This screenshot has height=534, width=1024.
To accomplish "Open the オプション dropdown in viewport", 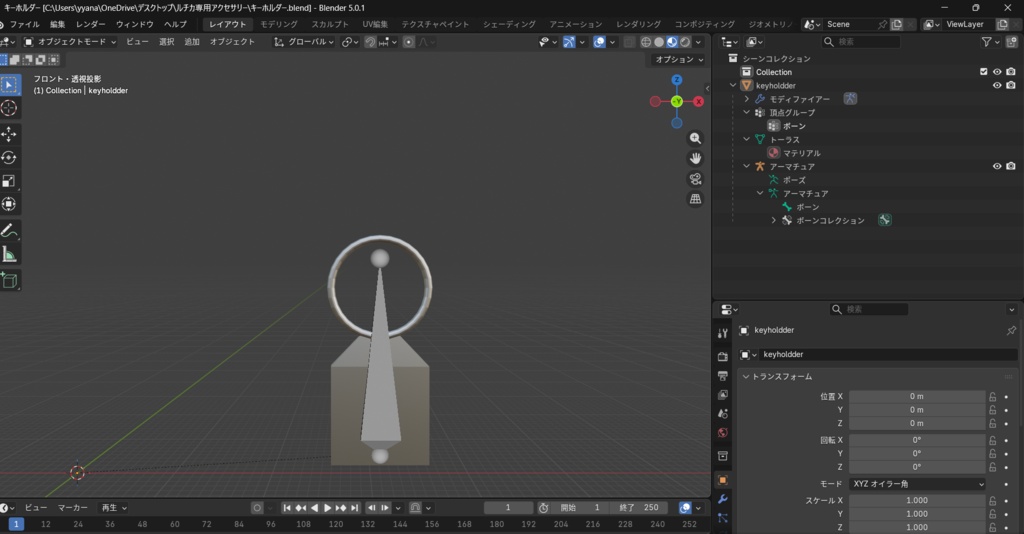I will (679, 59).
